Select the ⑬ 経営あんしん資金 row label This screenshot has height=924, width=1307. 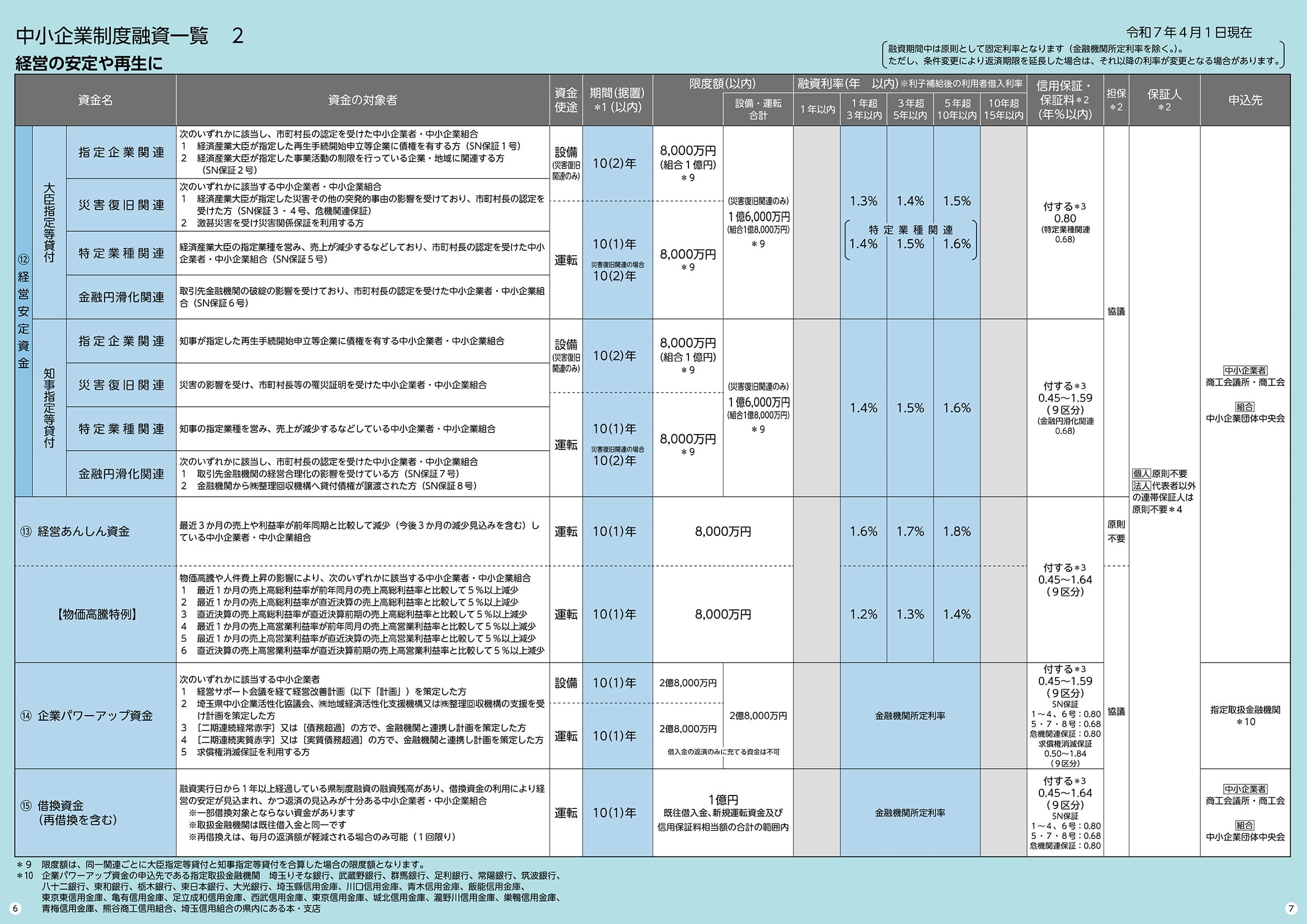tap(75, 531)
